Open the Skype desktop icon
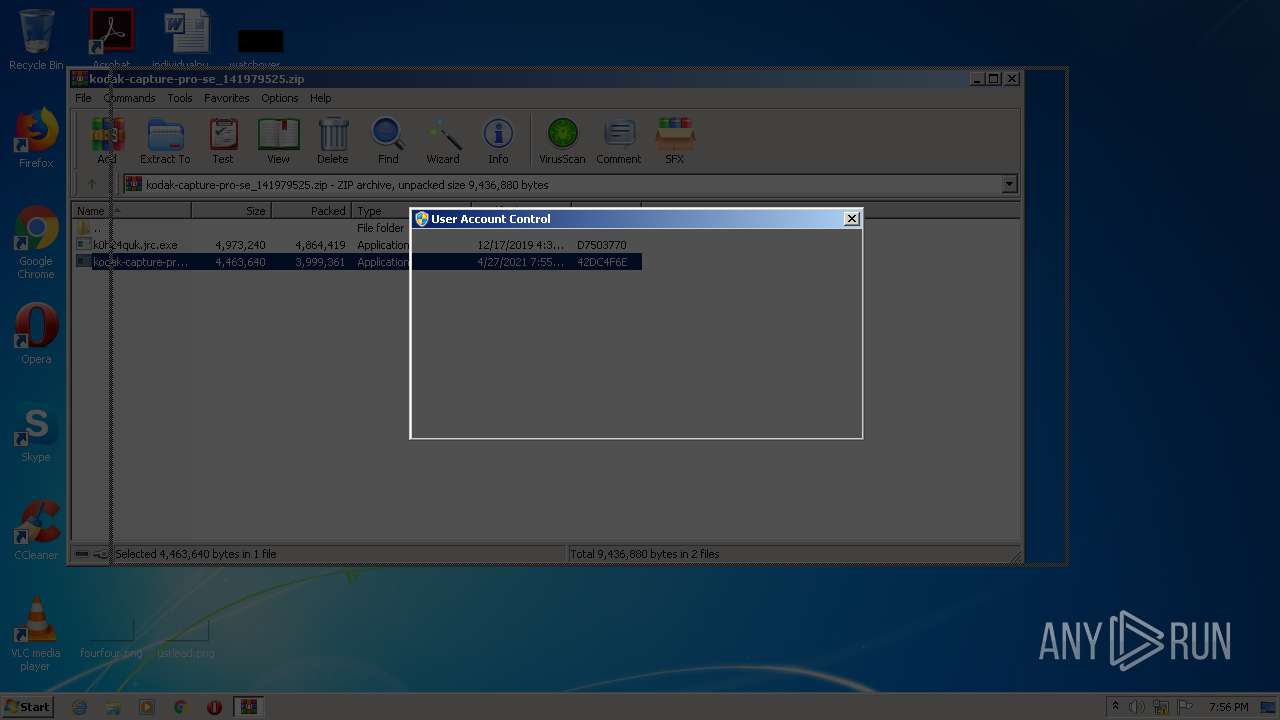The width and height of the screenshot is (1280, 720). click(36, 433)
